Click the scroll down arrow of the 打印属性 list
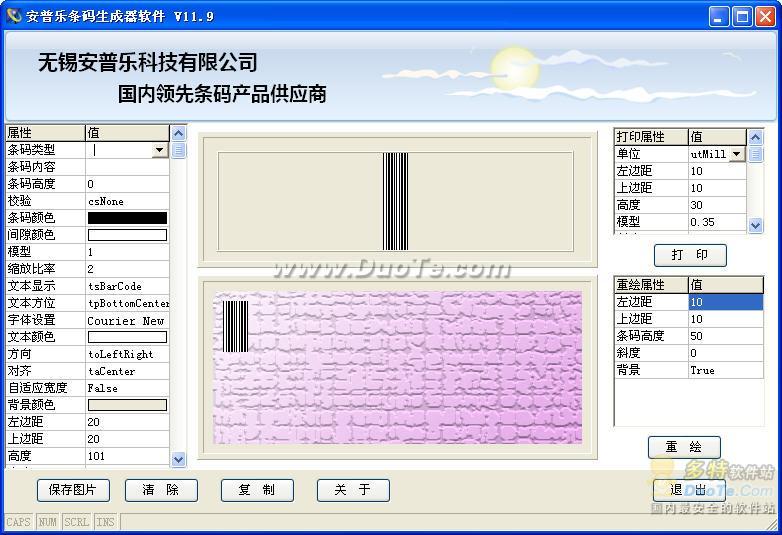Image resolution: width=782 pixels, height=535 pixels. pyautogui.click(x=756, y=225)
